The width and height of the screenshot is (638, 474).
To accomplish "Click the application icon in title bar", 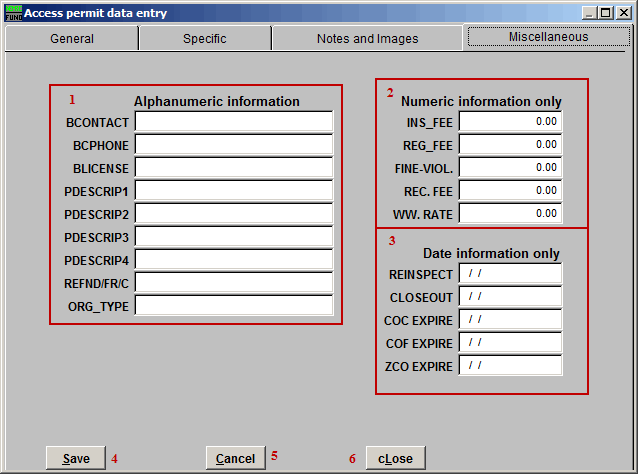I will [x=12, y=13].
